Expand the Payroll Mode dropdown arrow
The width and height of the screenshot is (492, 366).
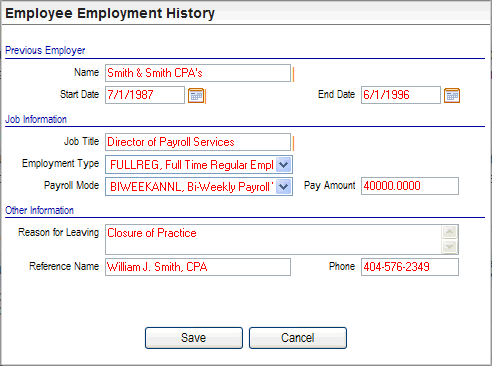284,187
